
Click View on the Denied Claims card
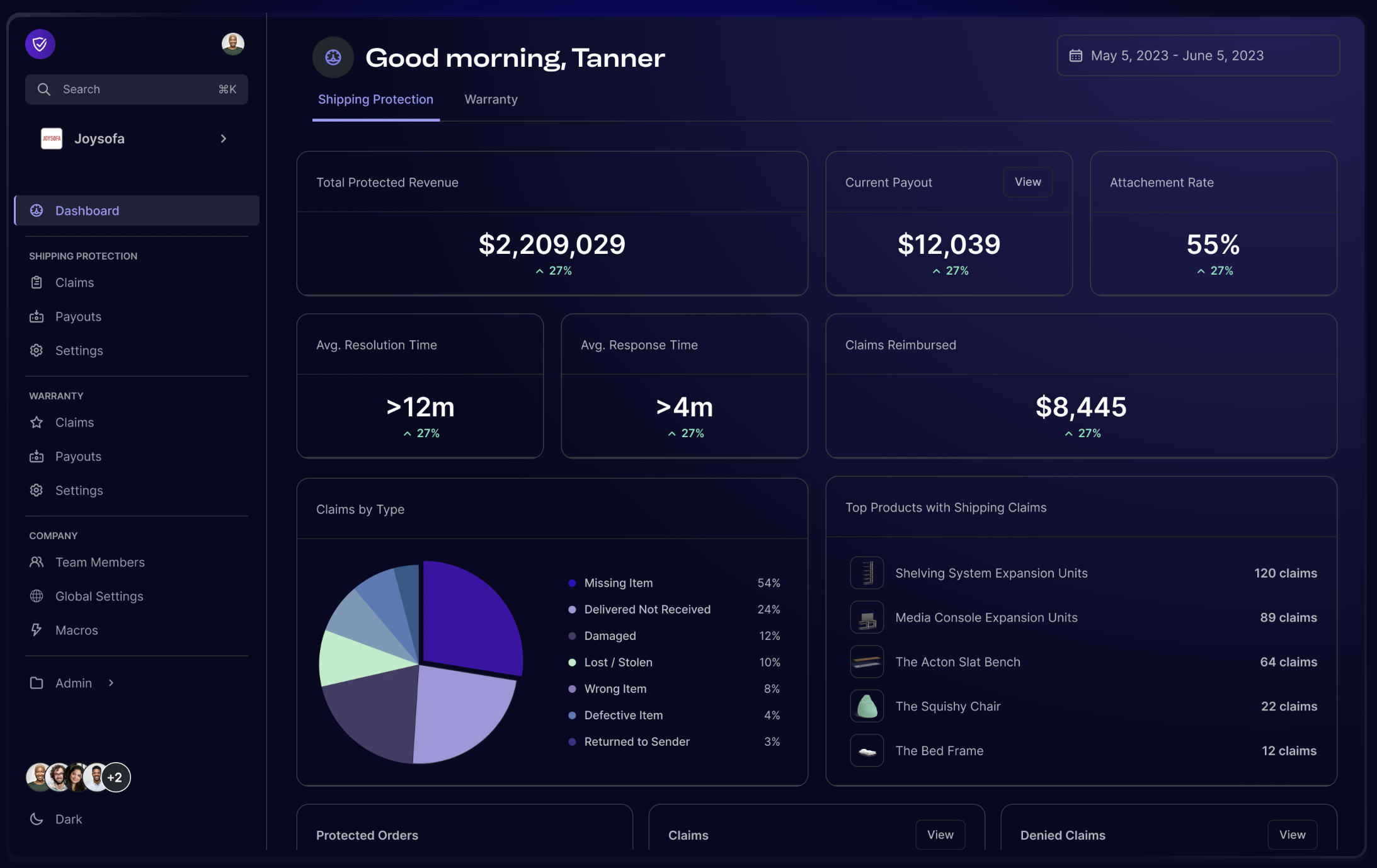coord(1291,835)
